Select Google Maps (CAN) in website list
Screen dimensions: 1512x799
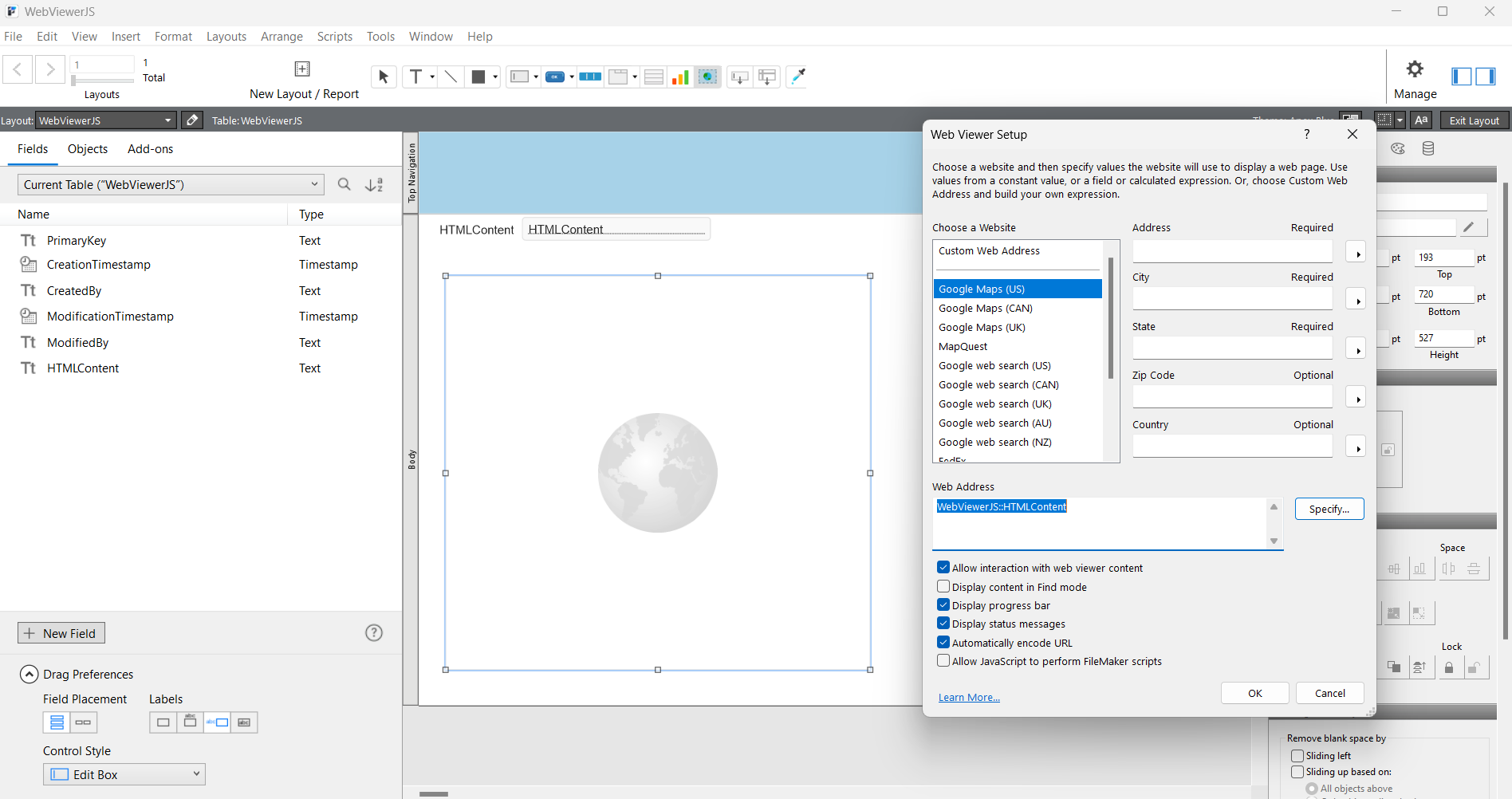[1018, 308]
